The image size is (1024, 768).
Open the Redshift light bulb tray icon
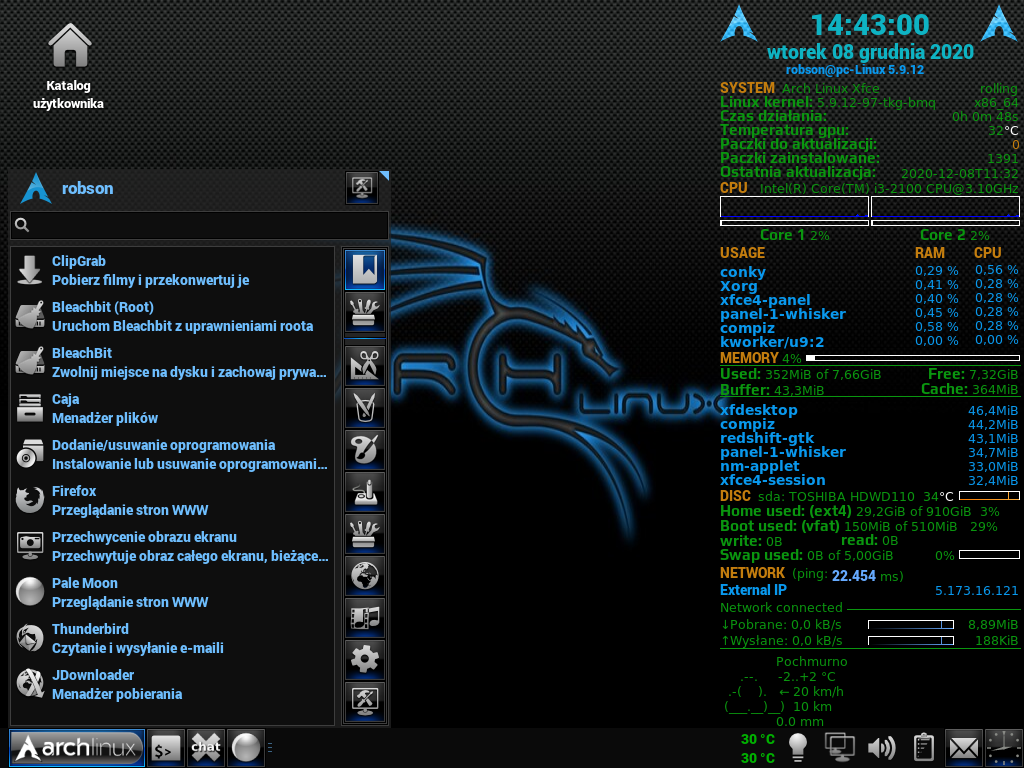(x=798, y=748)
